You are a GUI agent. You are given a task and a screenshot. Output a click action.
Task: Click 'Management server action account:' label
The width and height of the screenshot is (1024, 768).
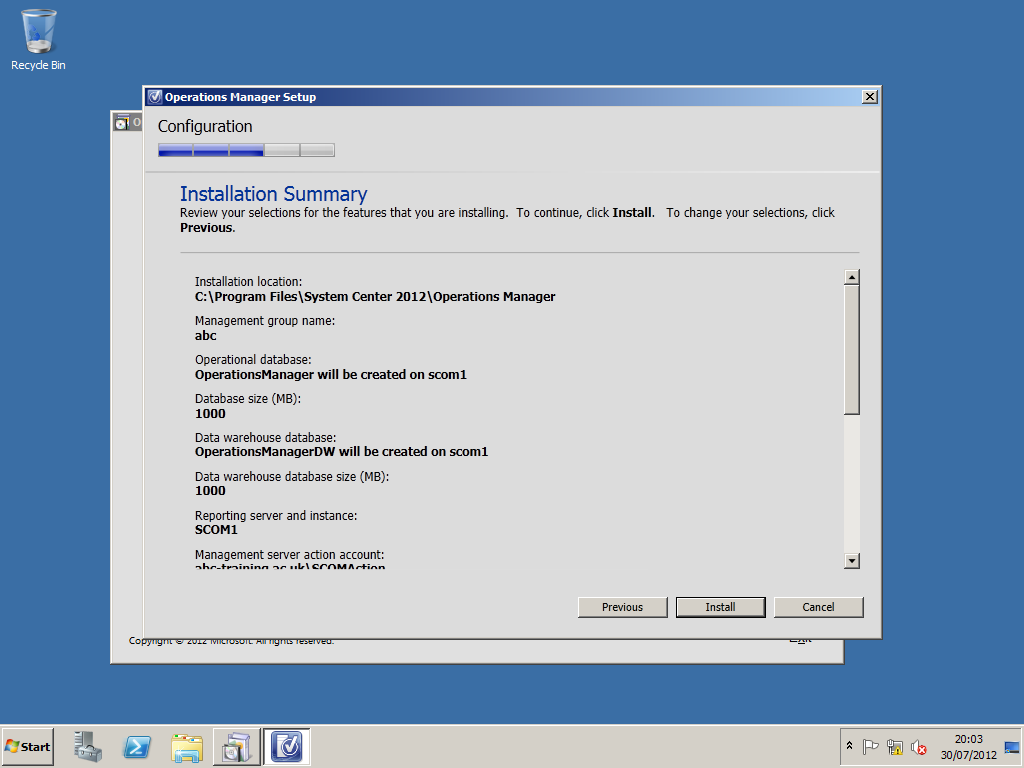(289, 554)
